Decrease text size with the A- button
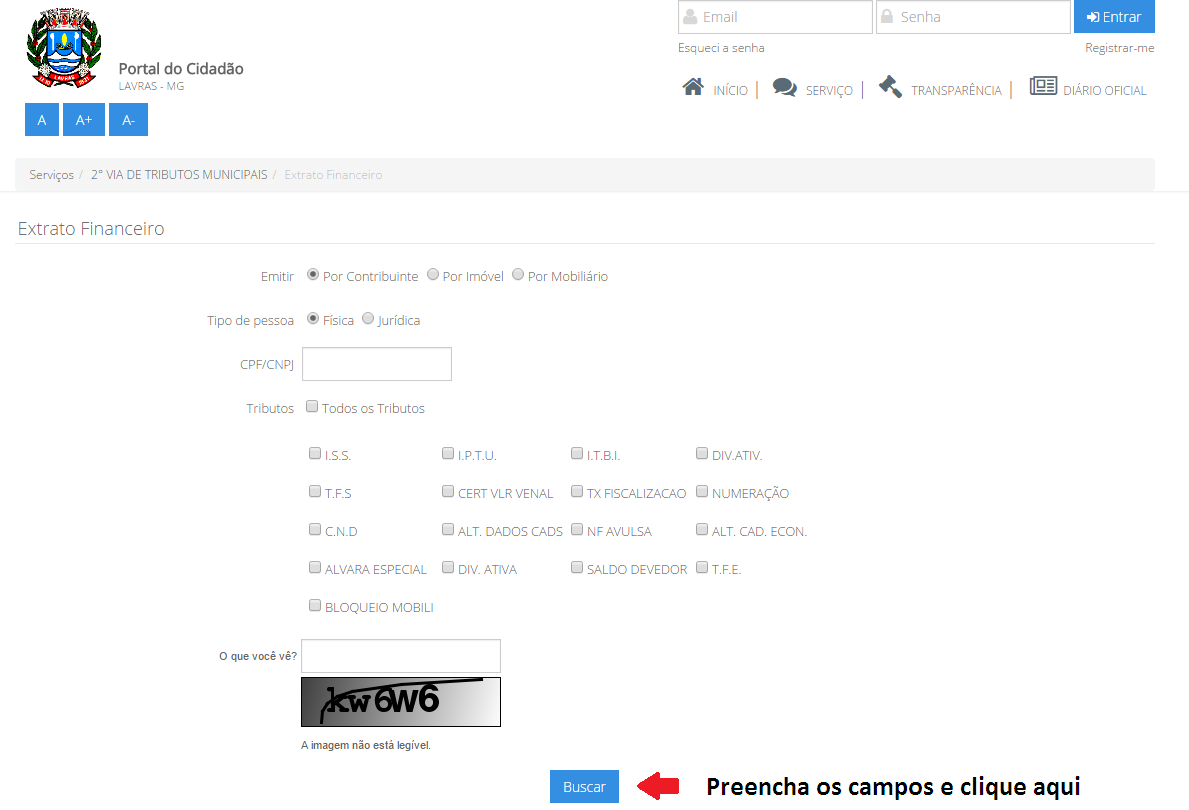 pyautogui.click(x=128, y=119)
